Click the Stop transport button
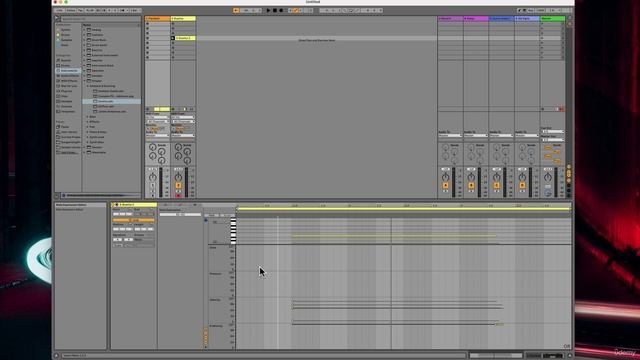The width and height of the screenshot is (640, 360). 275,10
